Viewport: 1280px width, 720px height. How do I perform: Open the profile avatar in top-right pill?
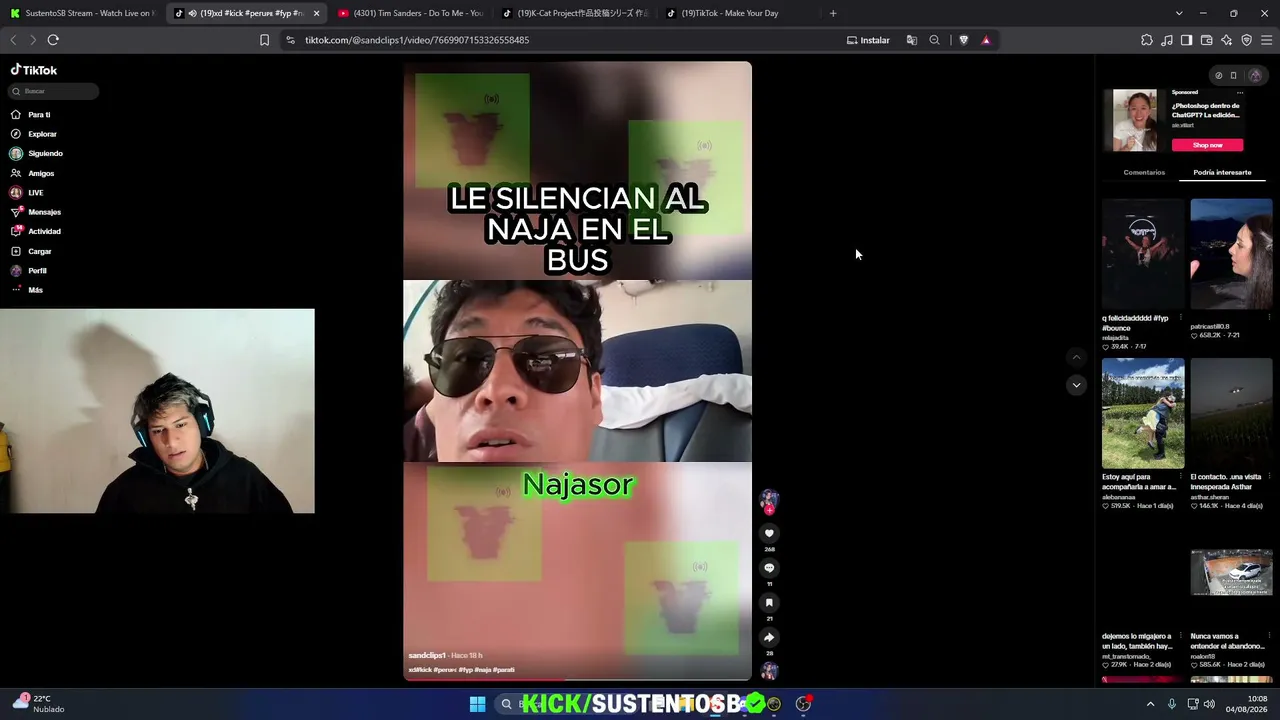tap(1255, 75)
